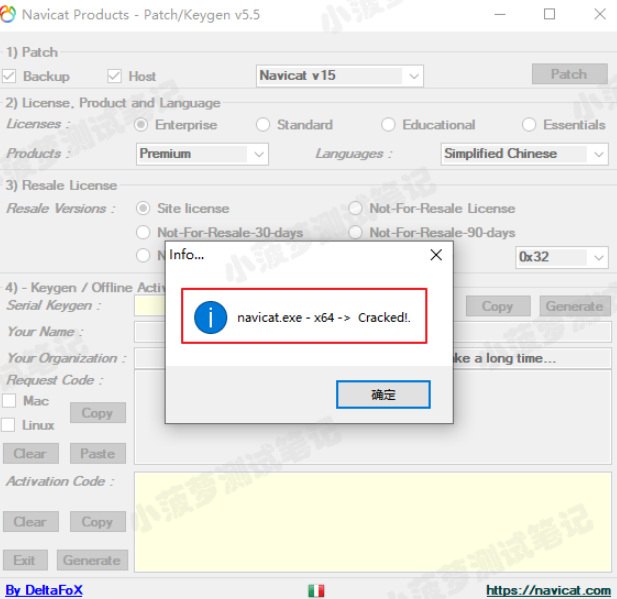The height and width of the screenshot is (599, 617).
Task: Clear the Request Code
Action: [31, 453]
